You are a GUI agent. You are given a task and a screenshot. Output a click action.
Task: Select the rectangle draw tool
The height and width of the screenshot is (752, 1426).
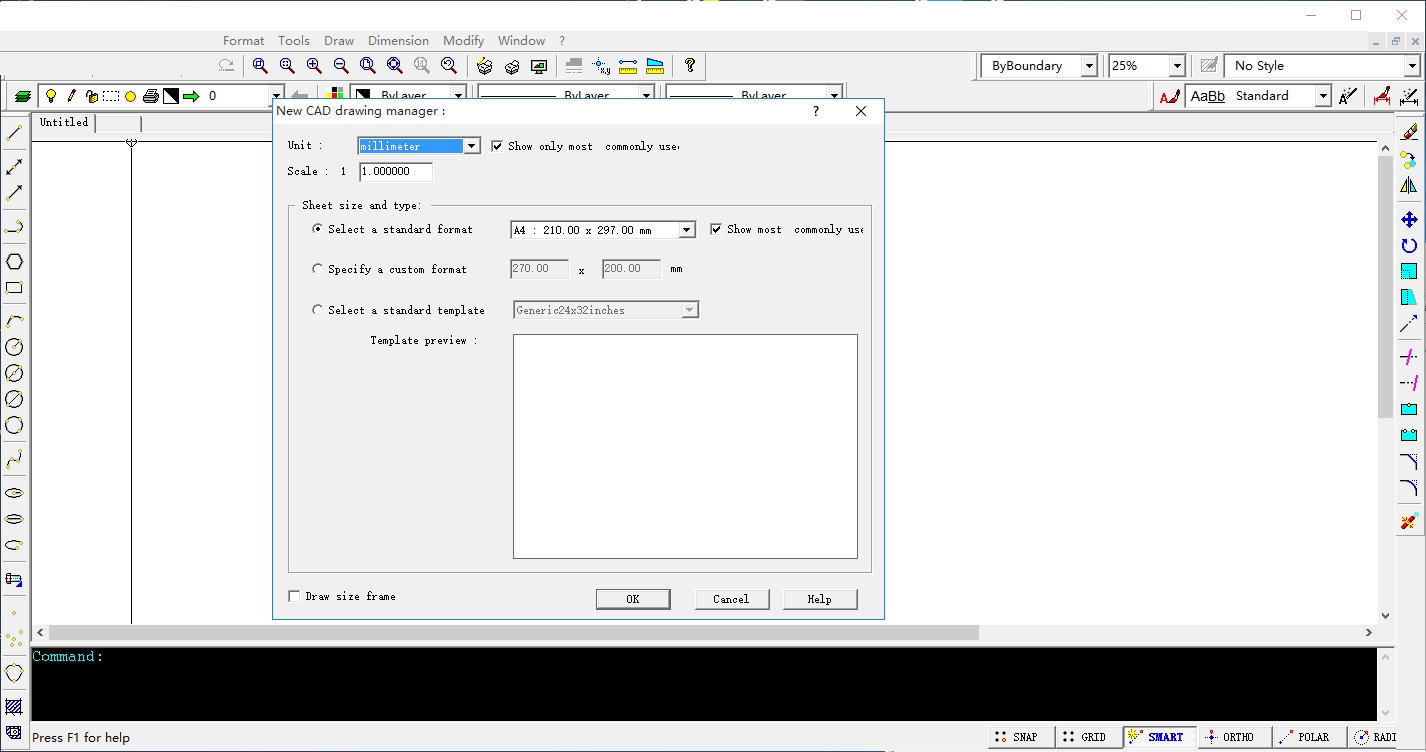coord(14,288)
